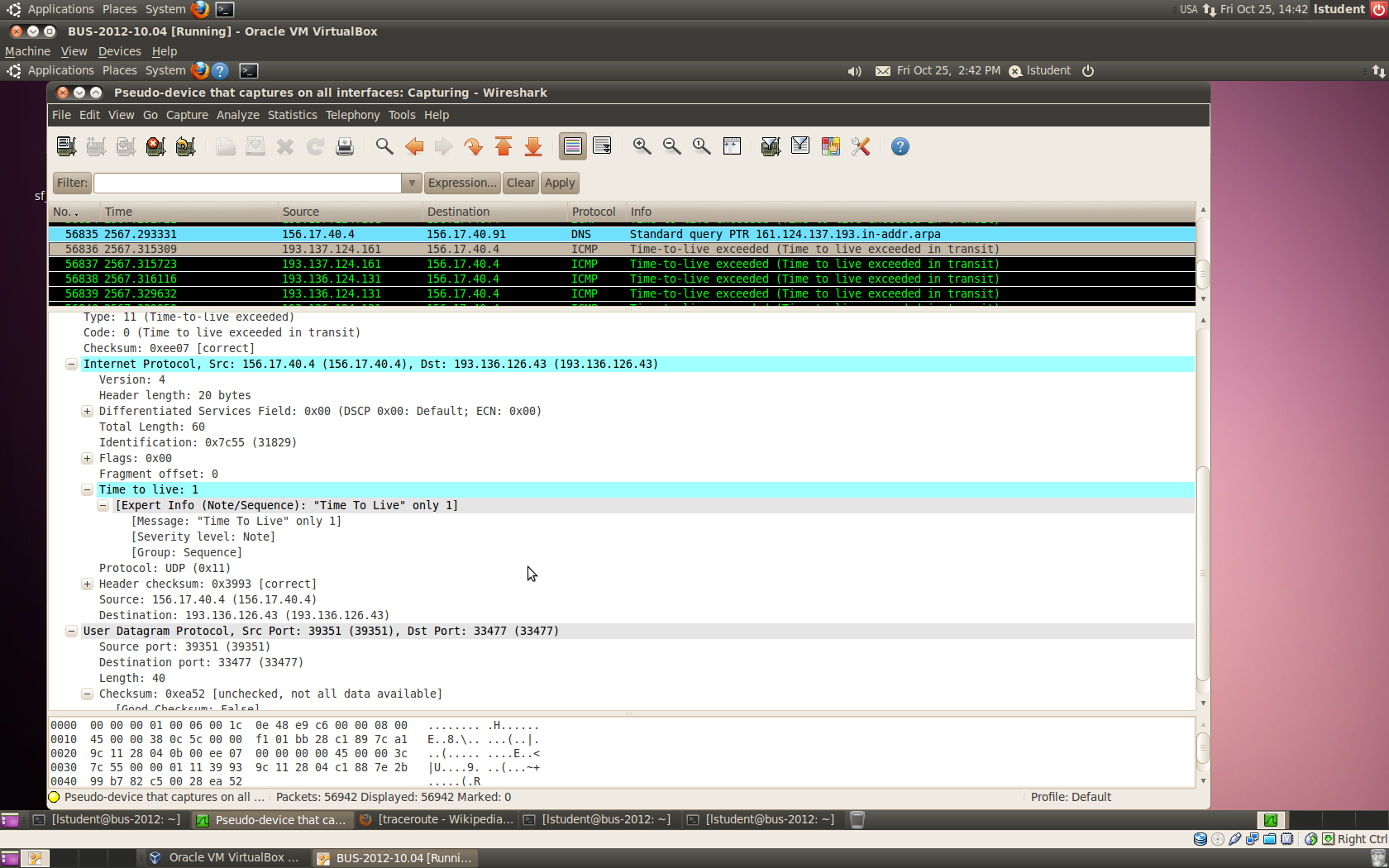Screen dimensions: 1389x868
Task: Open the Statistics menu
Action: pos(292,115)
